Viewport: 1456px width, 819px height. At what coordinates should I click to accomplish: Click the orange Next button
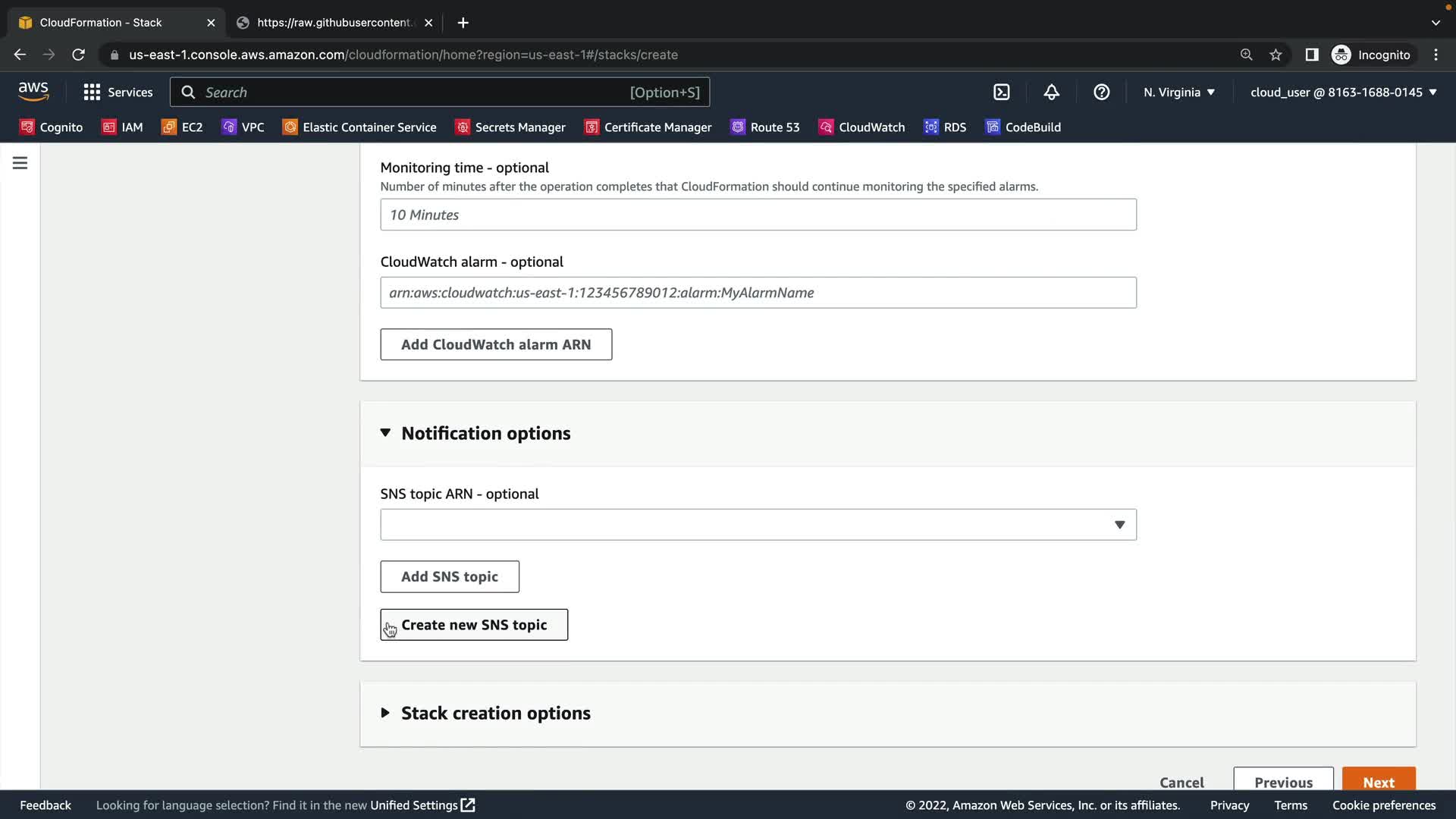[x=1378, y=781]
